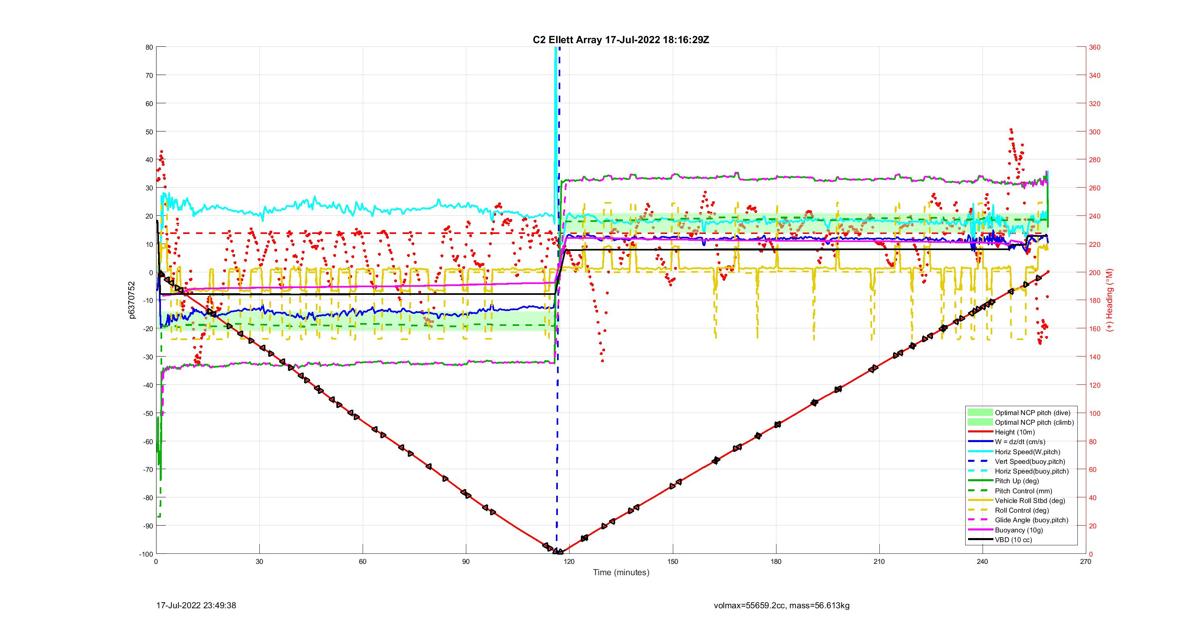Click the red line sample beside Height (10m)
Viewport: 1200px width, 622px height.
[x=980, y=432]
